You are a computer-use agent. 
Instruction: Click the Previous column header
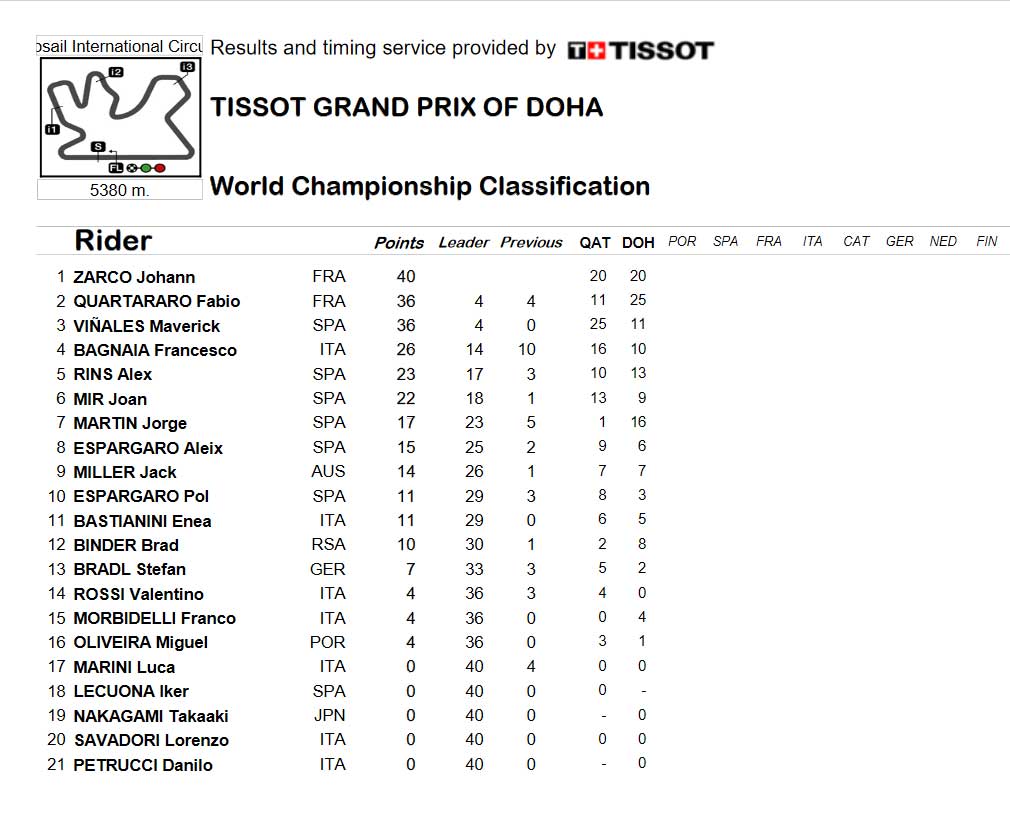531,243
